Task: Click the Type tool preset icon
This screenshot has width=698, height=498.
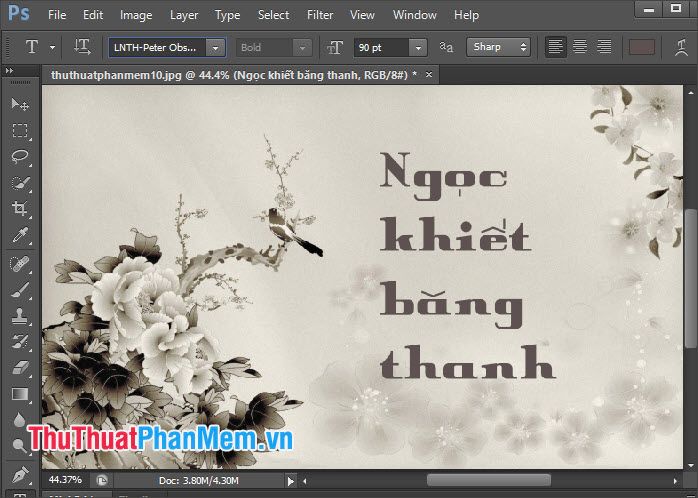Action: (x=32, y=47)
